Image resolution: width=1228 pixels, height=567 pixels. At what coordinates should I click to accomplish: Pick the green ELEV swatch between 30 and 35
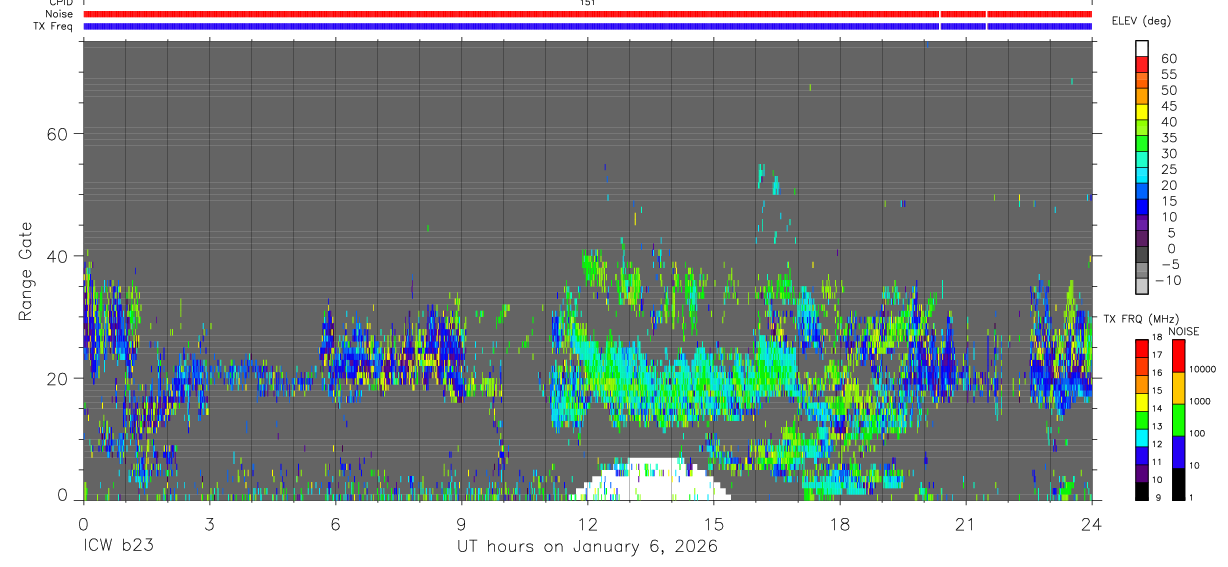1143,145
